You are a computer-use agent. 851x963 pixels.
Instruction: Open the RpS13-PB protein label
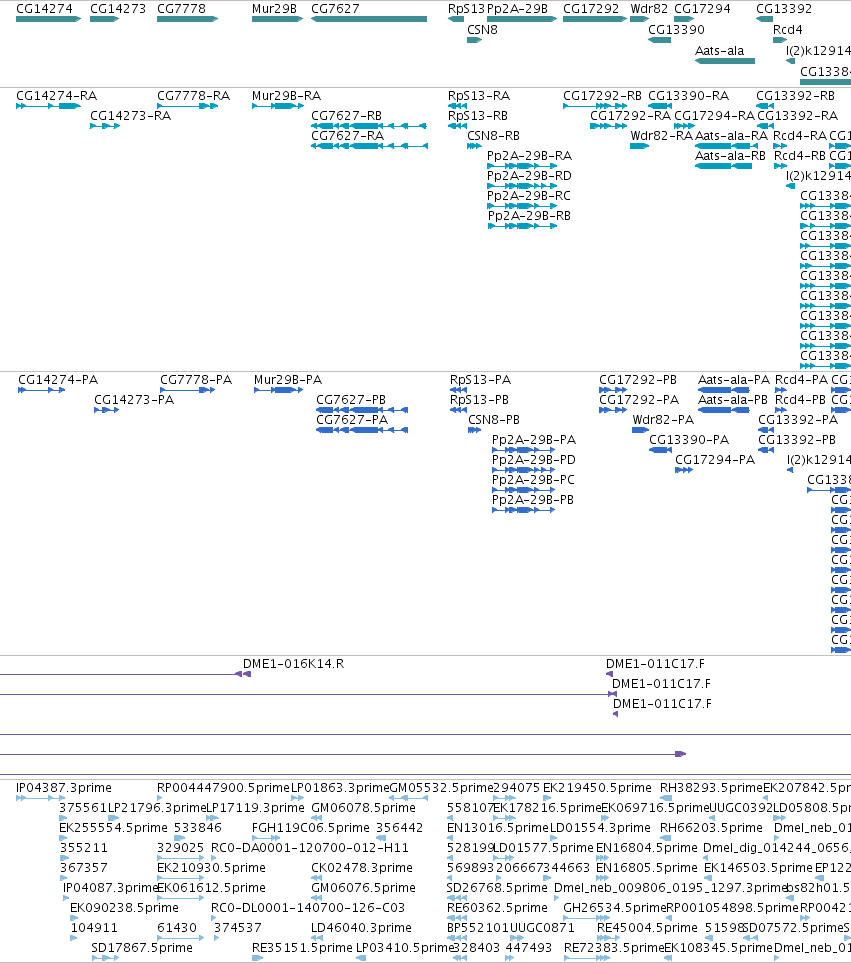pos(480,400)
